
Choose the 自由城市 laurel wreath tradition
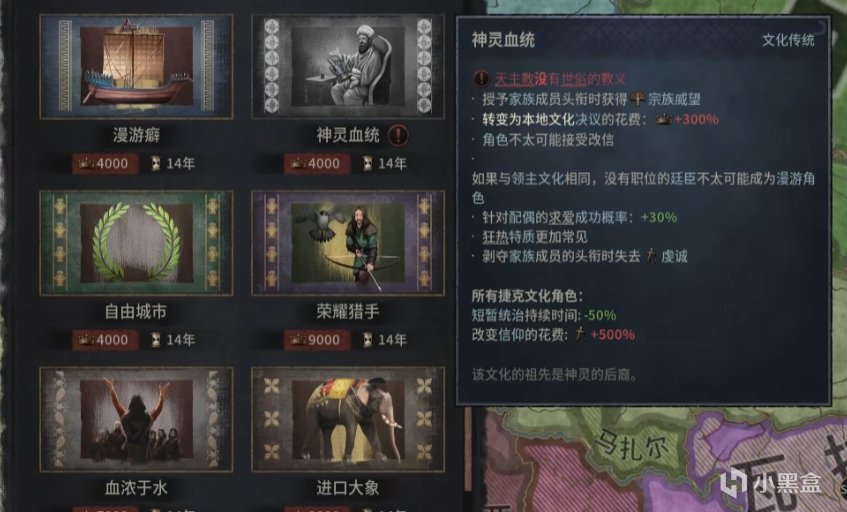coord(136,242)
